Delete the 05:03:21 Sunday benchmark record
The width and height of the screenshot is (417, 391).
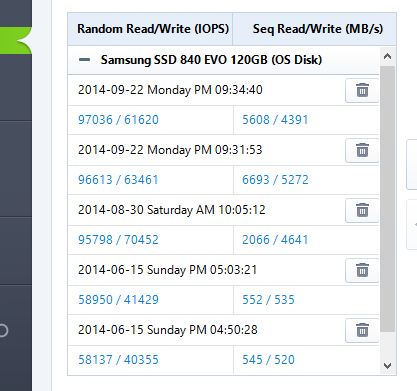tap(362, 270)
